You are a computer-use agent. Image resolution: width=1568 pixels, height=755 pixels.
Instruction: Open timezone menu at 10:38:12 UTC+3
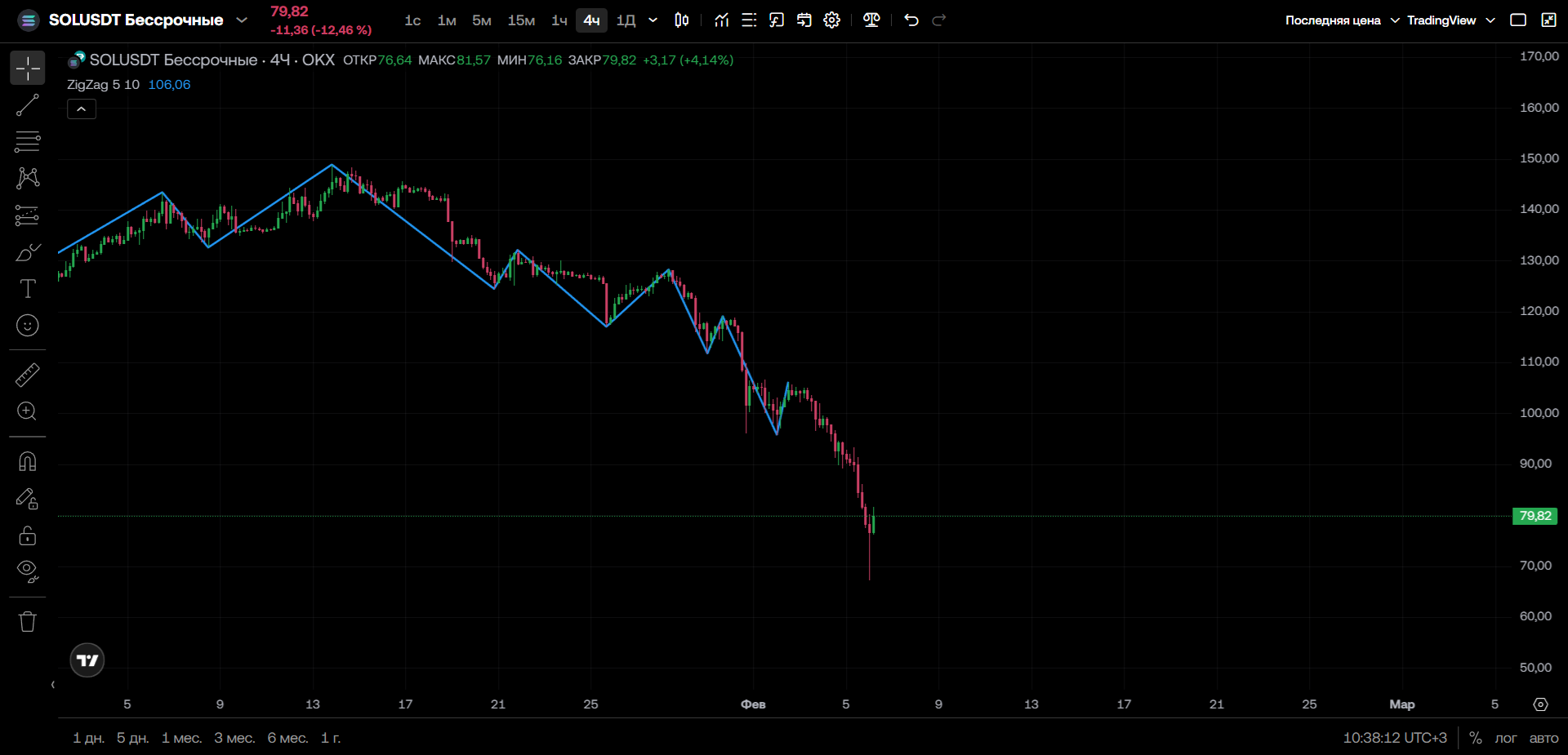tap(1395, 738)
